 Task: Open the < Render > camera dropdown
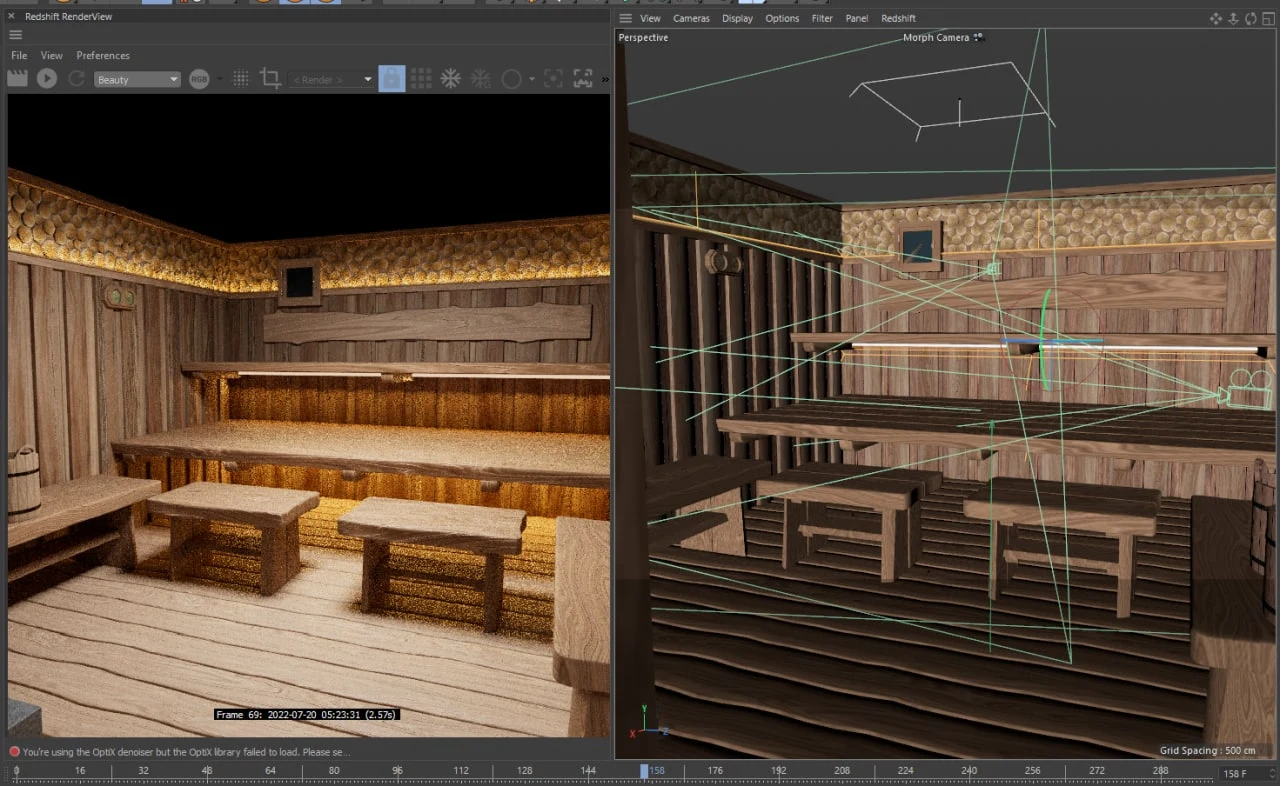tap(331, 79)
